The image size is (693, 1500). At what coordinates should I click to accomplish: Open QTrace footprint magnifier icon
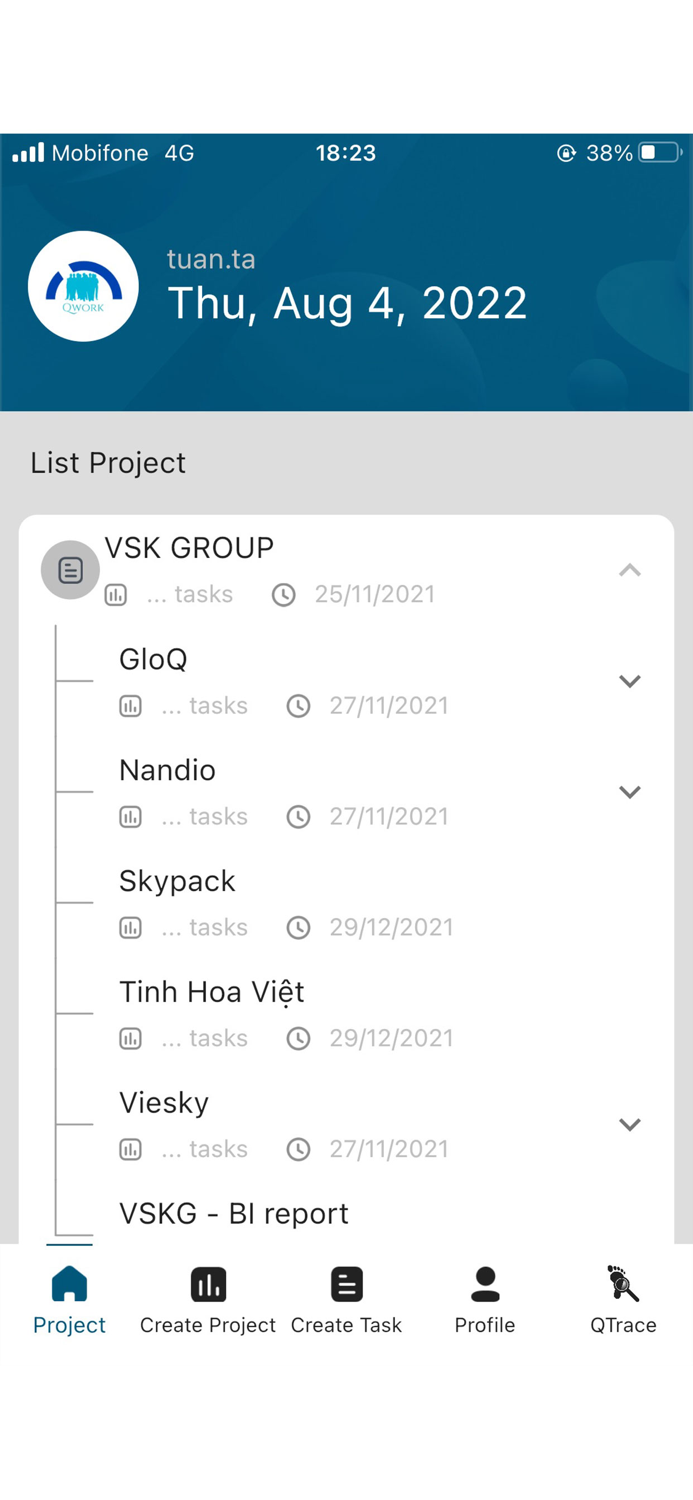(x=623, y=1283)
